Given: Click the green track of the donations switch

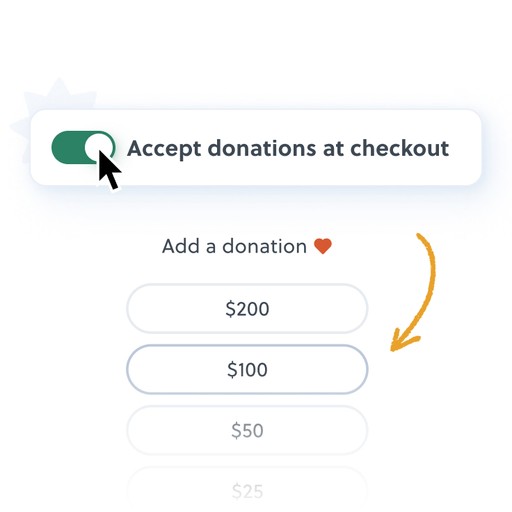Looking at the screenshot, I should click(x=67, y=147).
